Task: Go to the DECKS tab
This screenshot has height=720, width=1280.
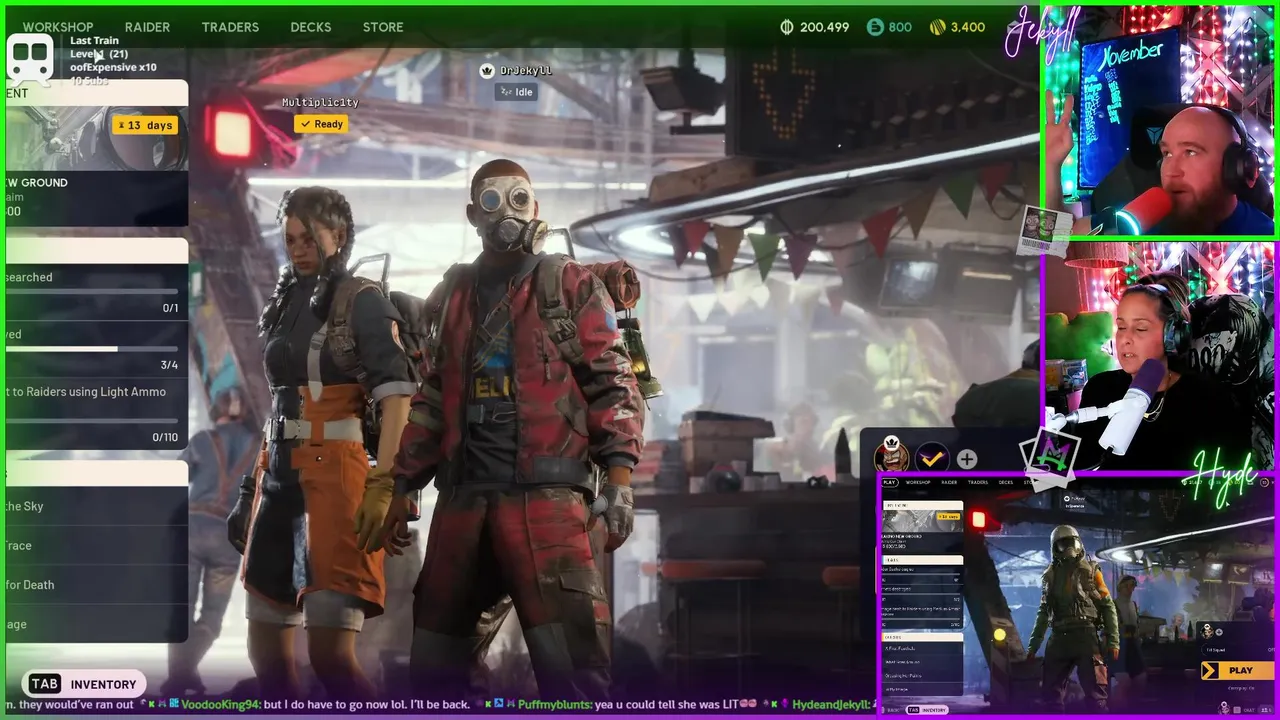Action: [x=310, y=27]
